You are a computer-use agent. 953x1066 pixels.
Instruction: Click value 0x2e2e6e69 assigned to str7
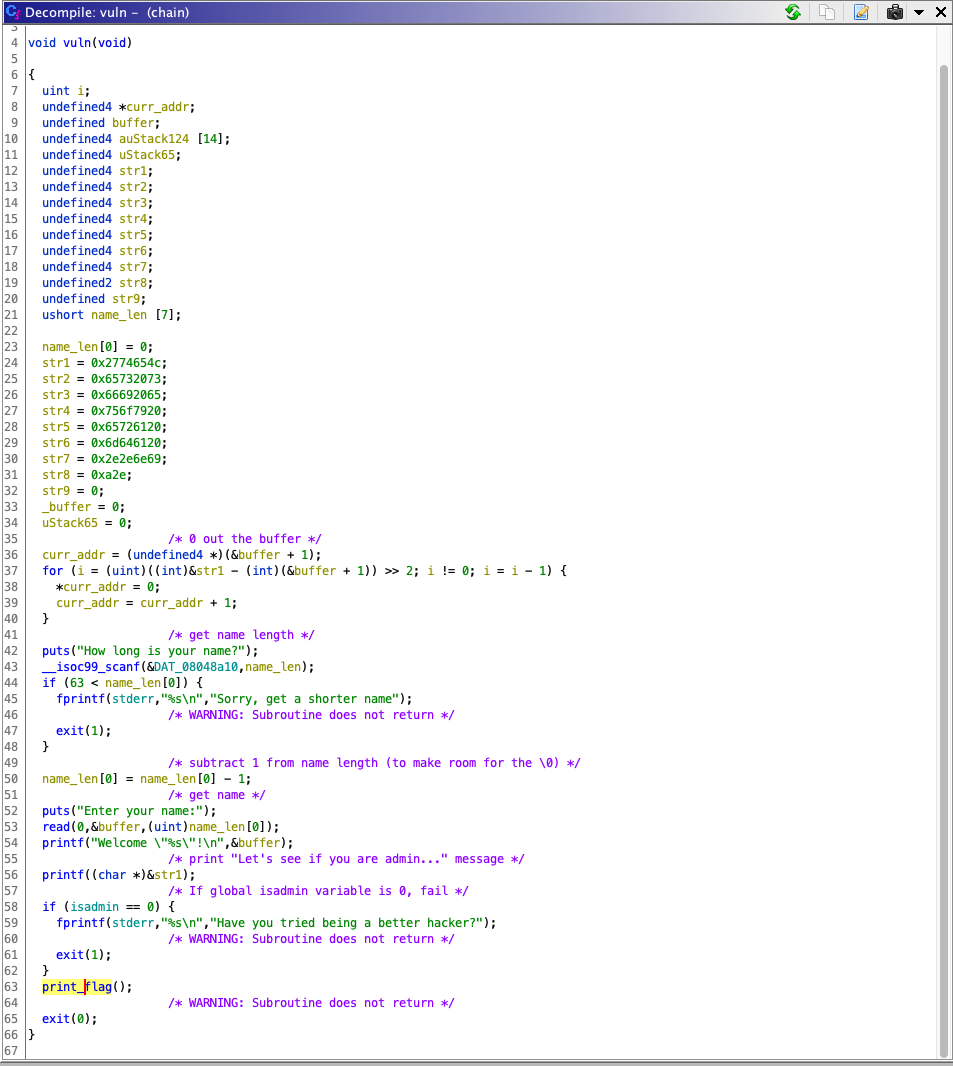[126, 459]
